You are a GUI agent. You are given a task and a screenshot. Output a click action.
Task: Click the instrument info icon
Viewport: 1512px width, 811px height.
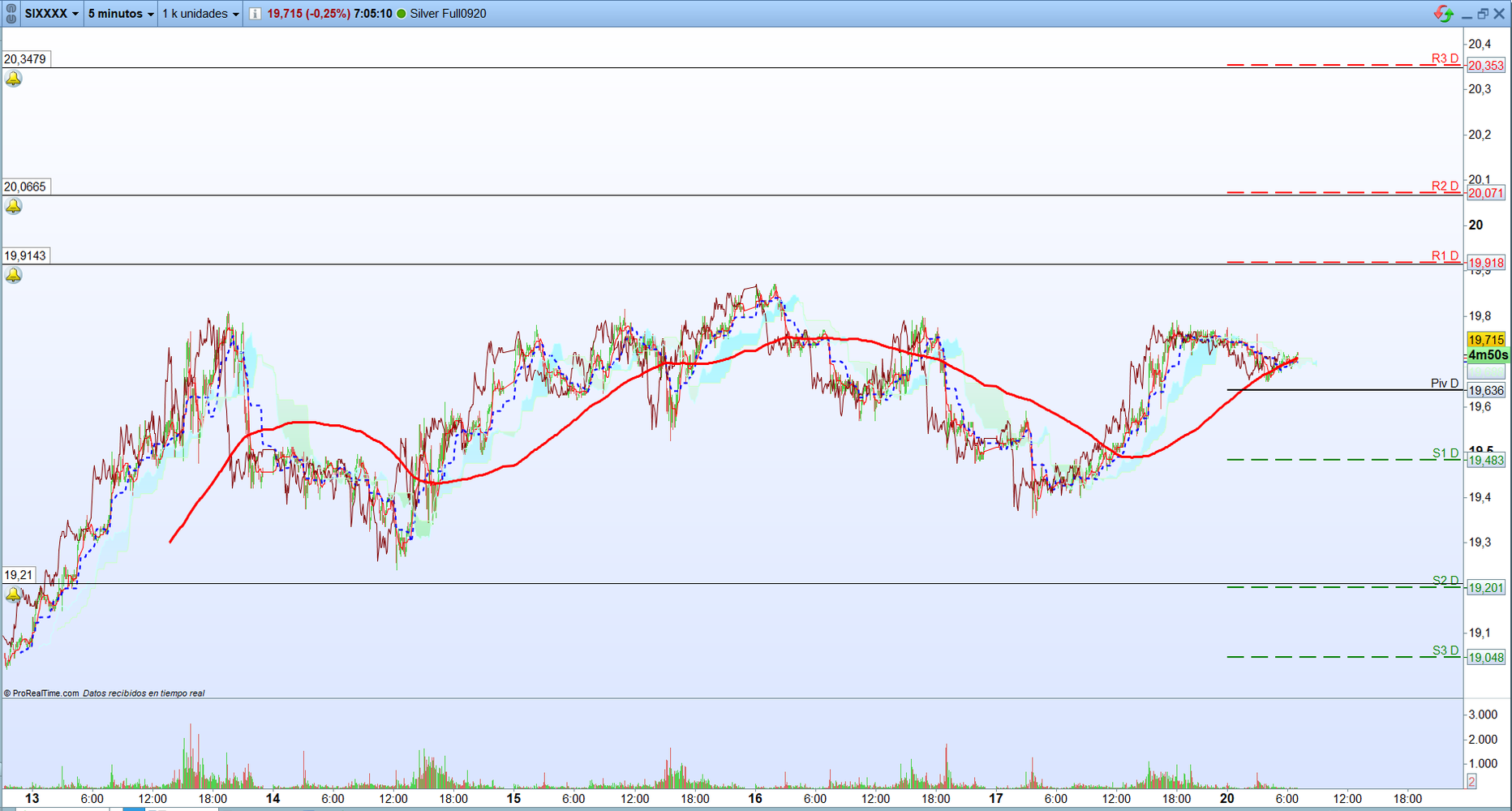tap(255, 14)
